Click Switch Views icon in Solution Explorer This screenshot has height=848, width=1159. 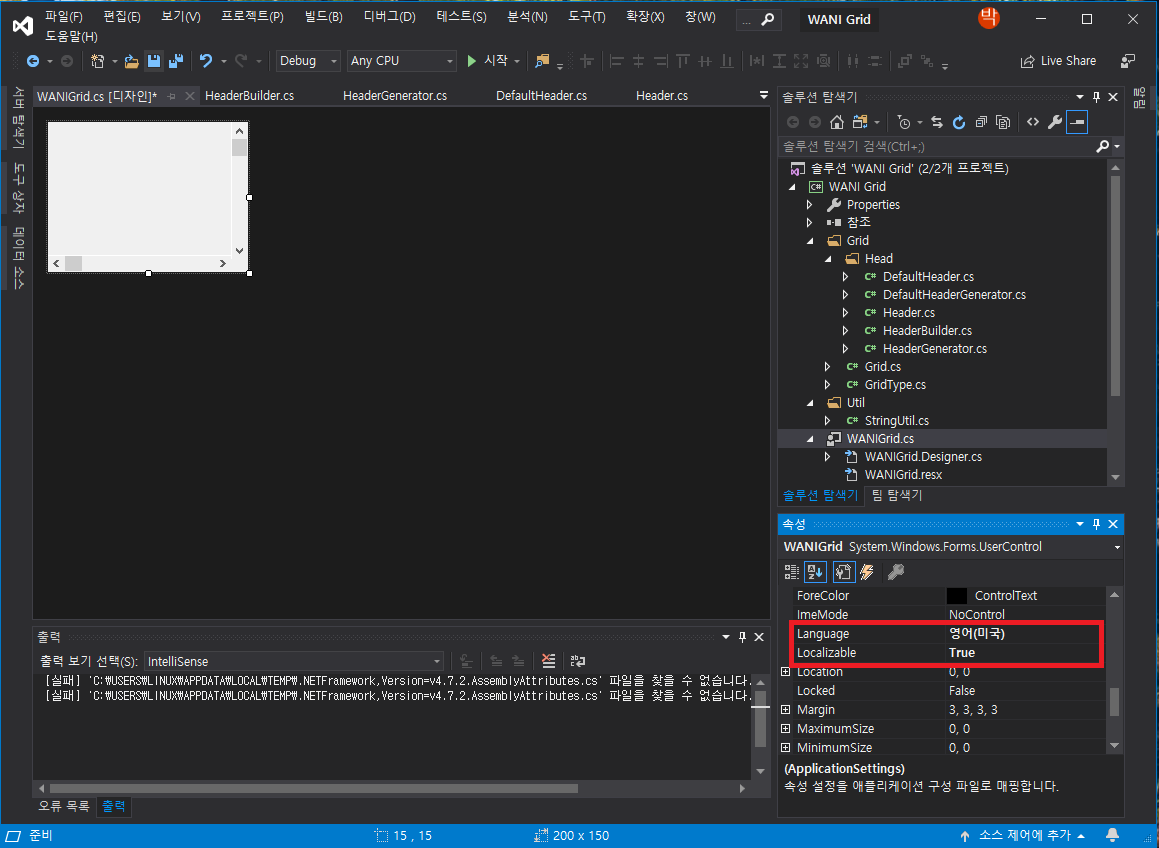pyautogui.click(x=860, y=122)
